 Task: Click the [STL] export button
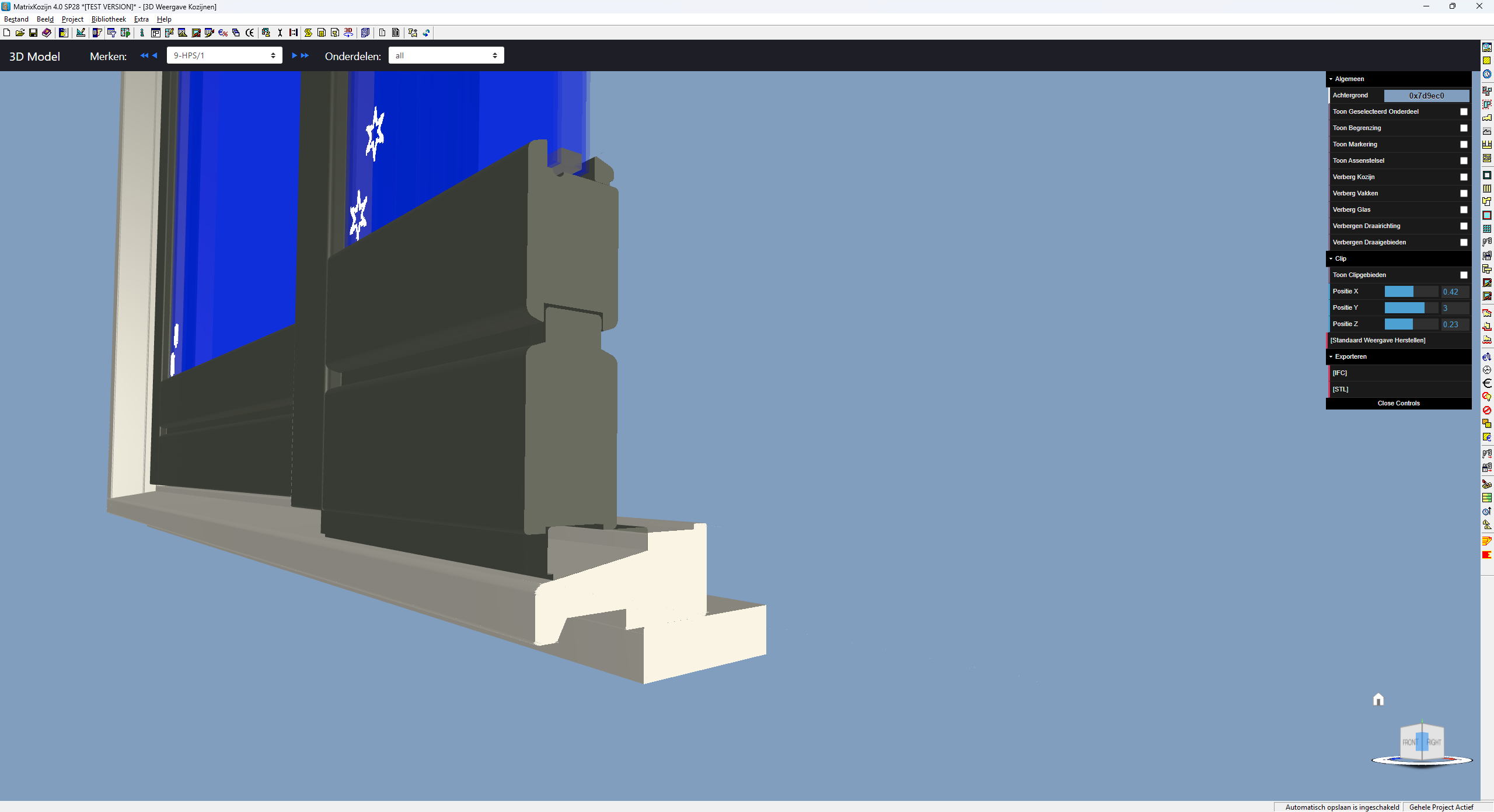tap(1341, 389)
